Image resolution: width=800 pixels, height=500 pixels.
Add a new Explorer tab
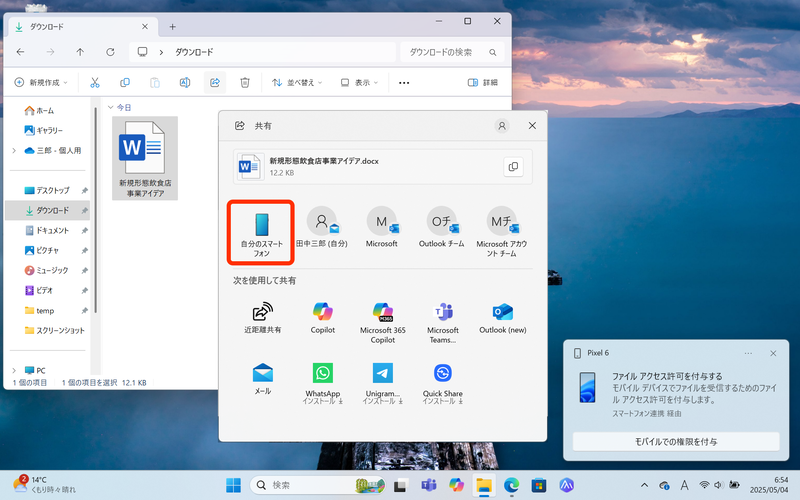(x=172, y=27)
